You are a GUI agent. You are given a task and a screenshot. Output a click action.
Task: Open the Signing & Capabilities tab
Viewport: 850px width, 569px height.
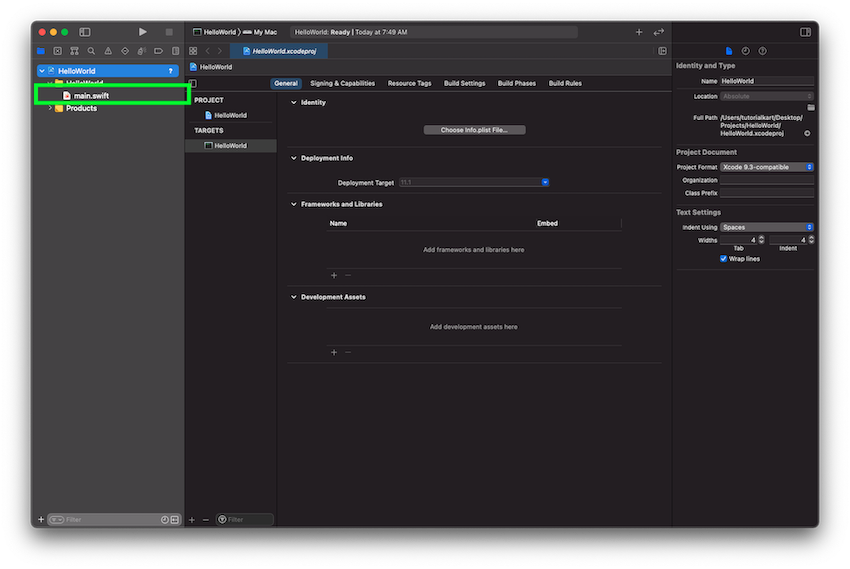click(x=342, y=83)
